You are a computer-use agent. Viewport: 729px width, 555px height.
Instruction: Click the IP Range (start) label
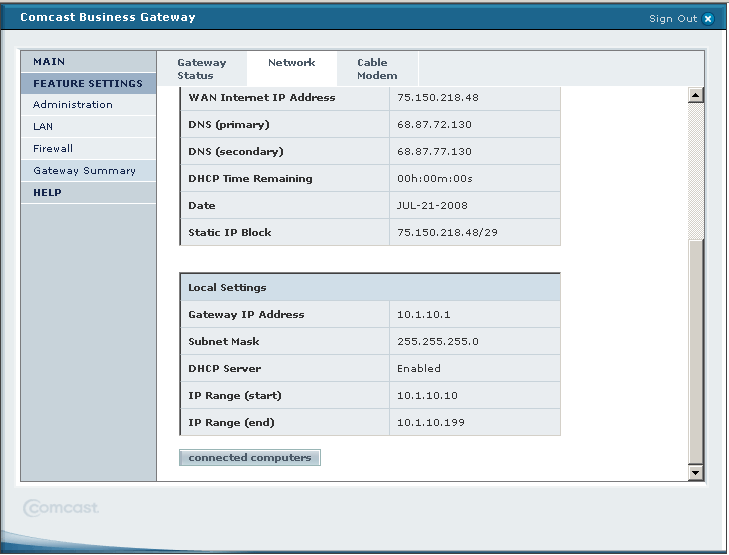[235, 396]
